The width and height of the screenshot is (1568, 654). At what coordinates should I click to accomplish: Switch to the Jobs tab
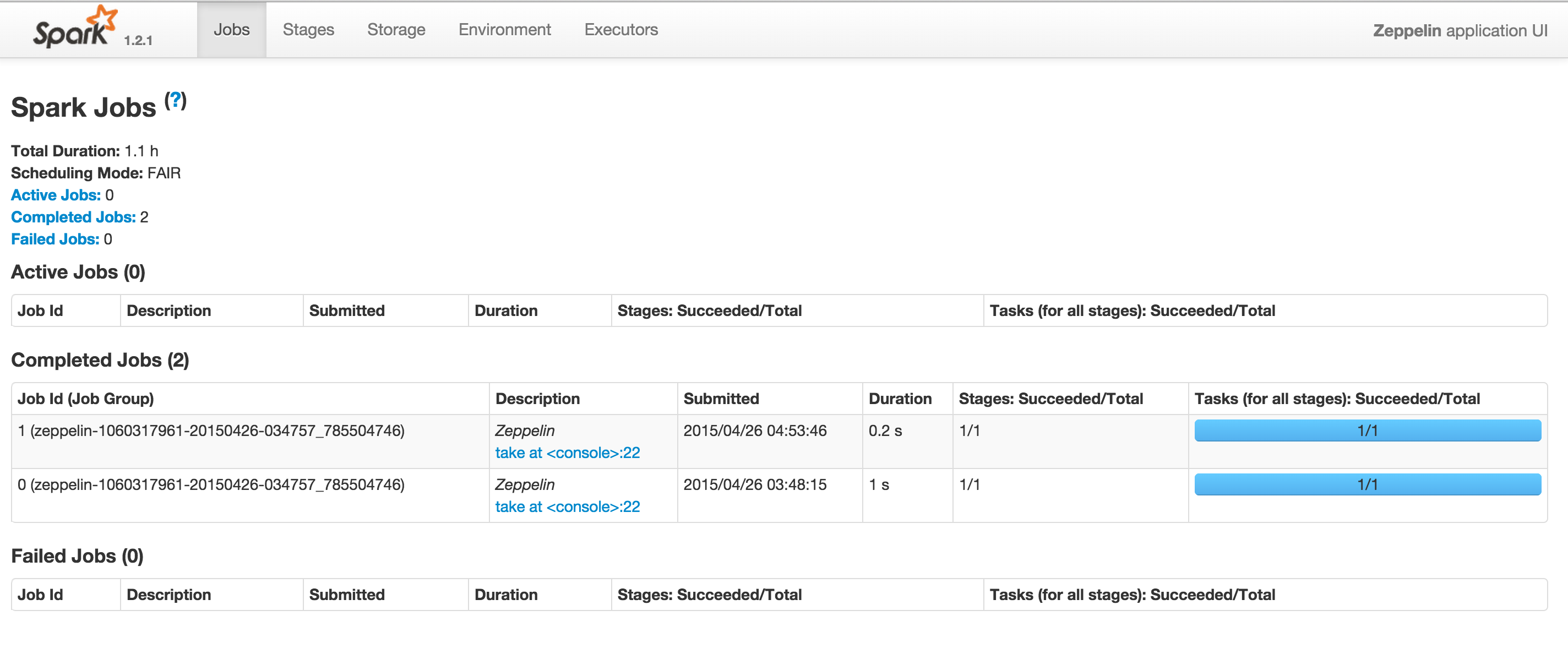tap(231, 30)
